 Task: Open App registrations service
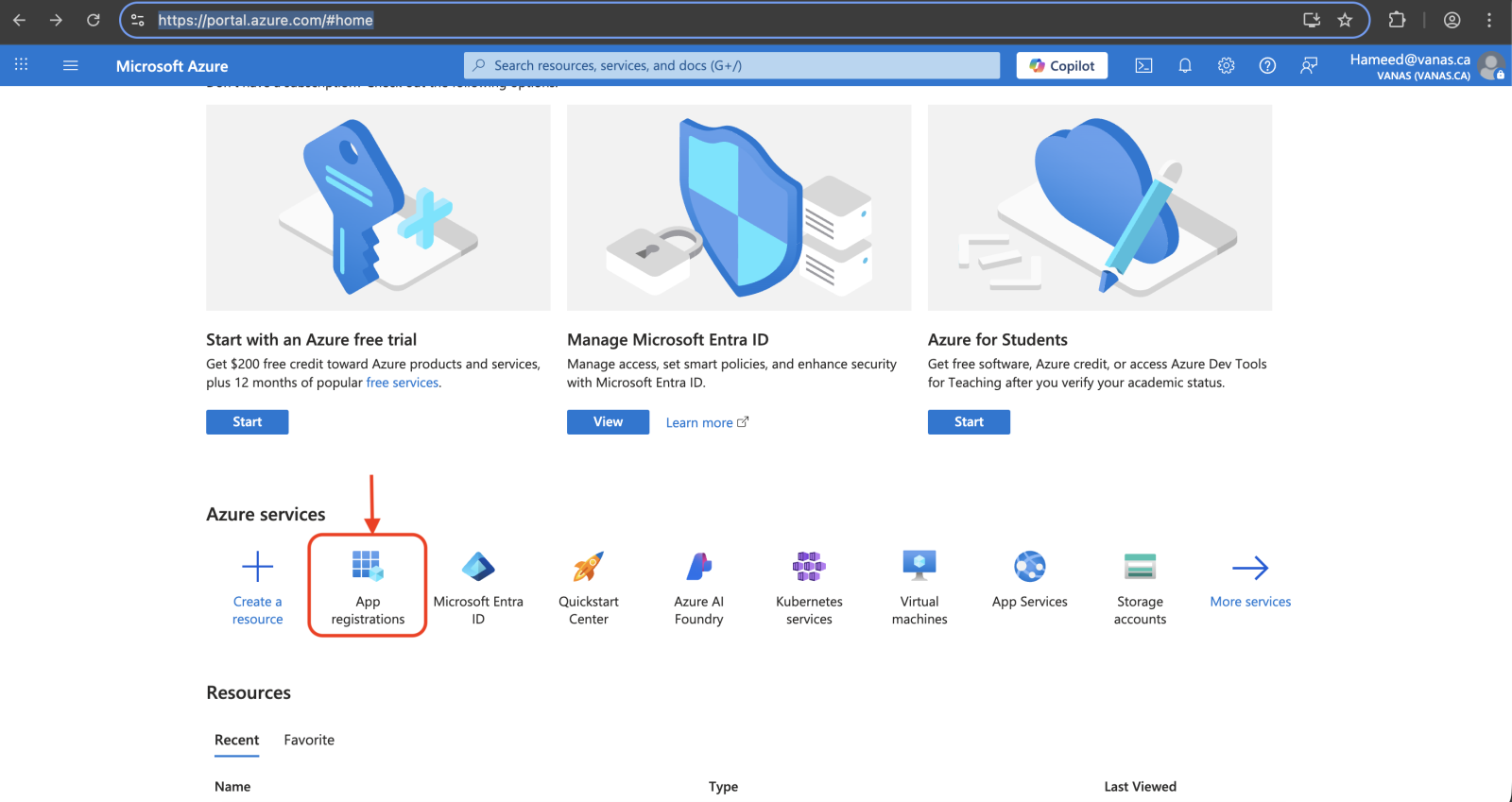pyautogui.click(x=368, y=586)
